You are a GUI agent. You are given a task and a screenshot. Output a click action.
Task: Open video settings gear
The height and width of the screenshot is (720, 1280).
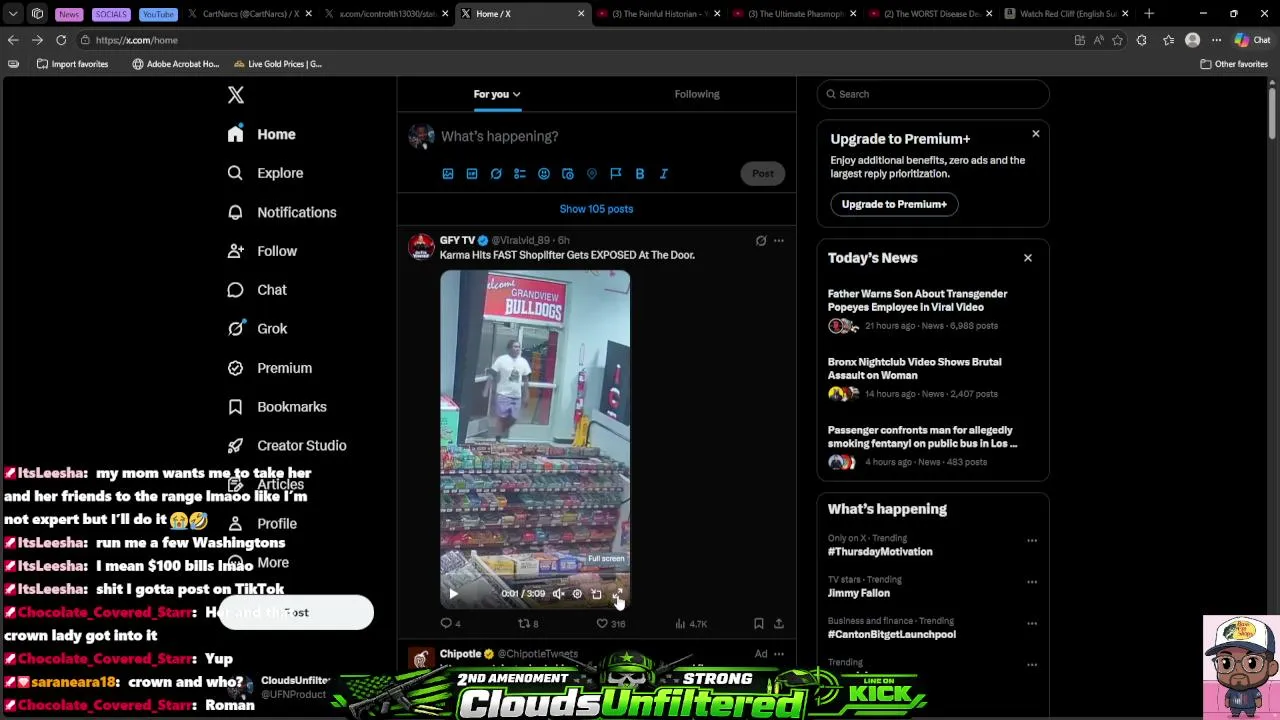pyautogui.click(x=577, y=594)
